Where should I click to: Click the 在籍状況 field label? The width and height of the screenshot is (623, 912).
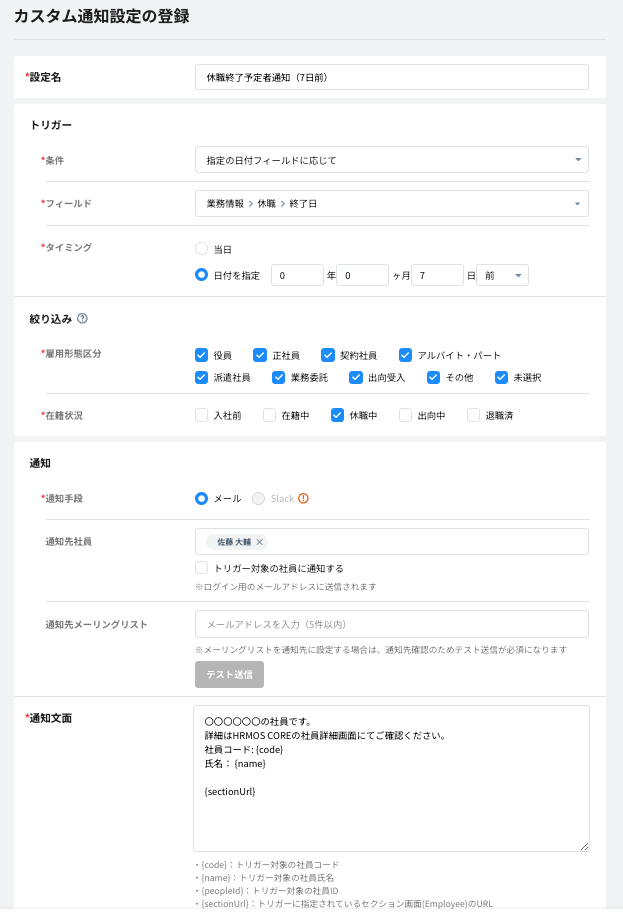point(62,415)
